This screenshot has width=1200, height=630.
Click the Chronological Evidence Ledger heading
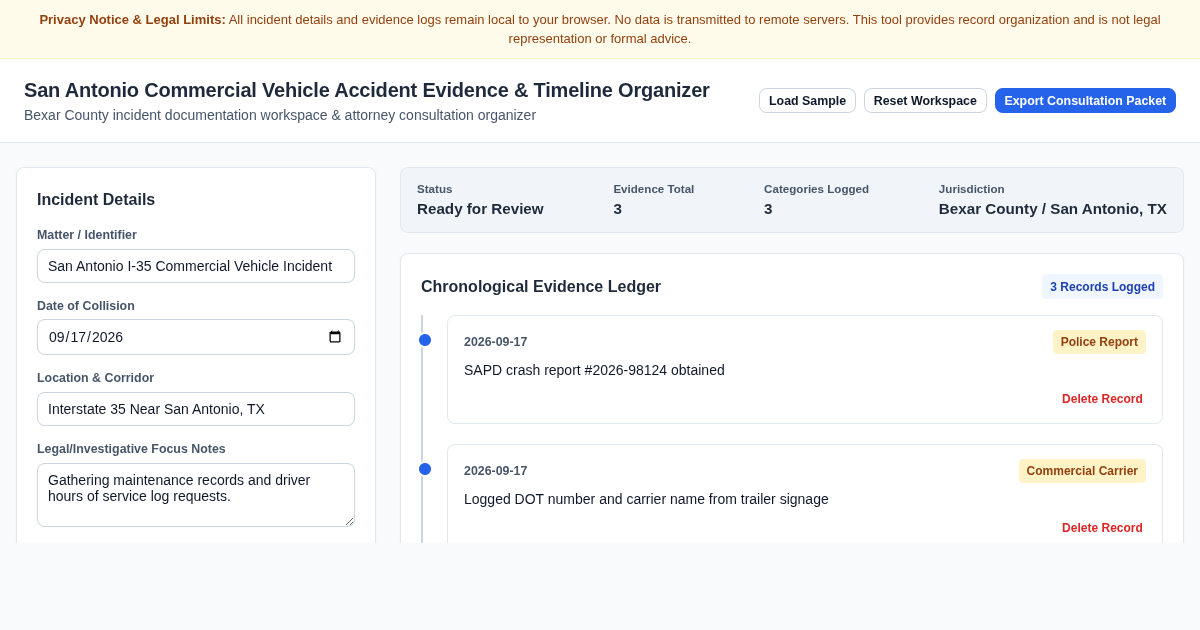(x=541, y=287)
